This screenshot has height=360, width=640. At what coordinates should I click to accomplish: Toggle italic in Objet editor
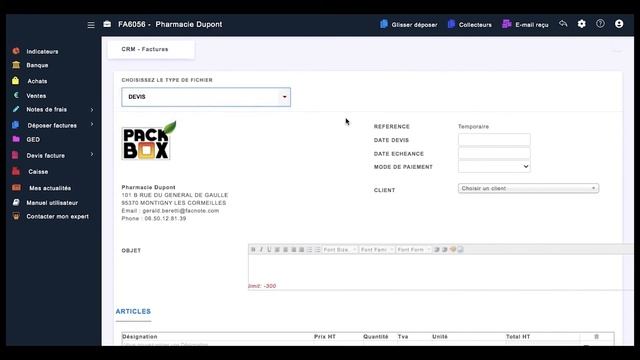coord(261,250)
